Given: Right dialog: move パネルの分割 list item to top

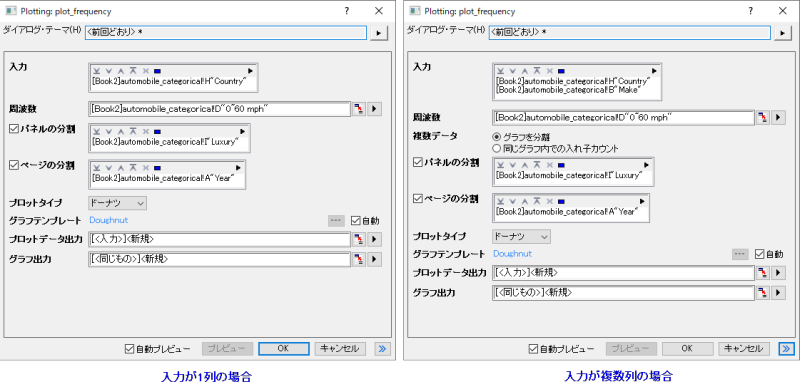Looking at the screenshot, I should (537, 165).
